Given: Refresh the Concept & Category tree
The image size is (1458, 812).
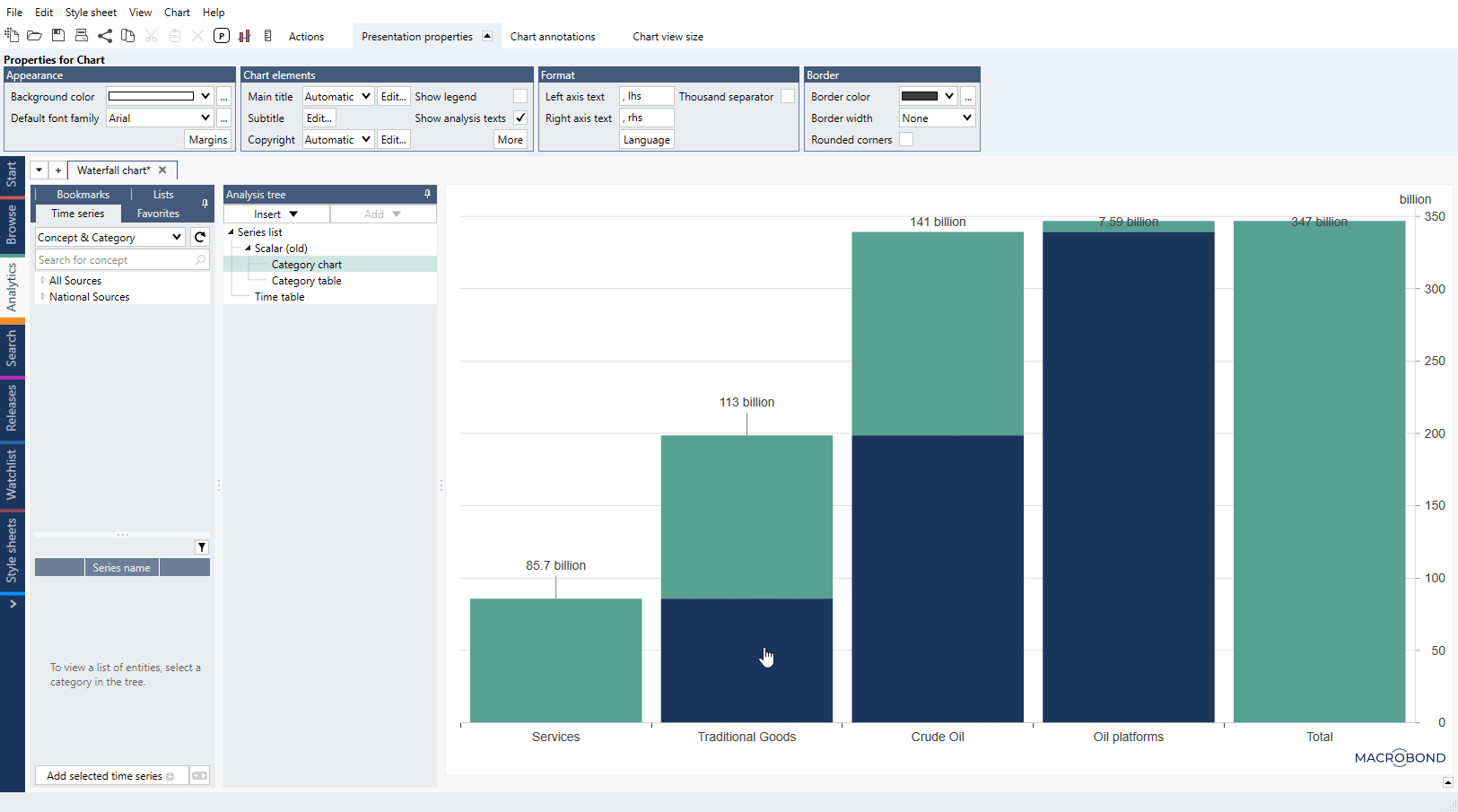Looking at the screenshot, I should (200, 237).
